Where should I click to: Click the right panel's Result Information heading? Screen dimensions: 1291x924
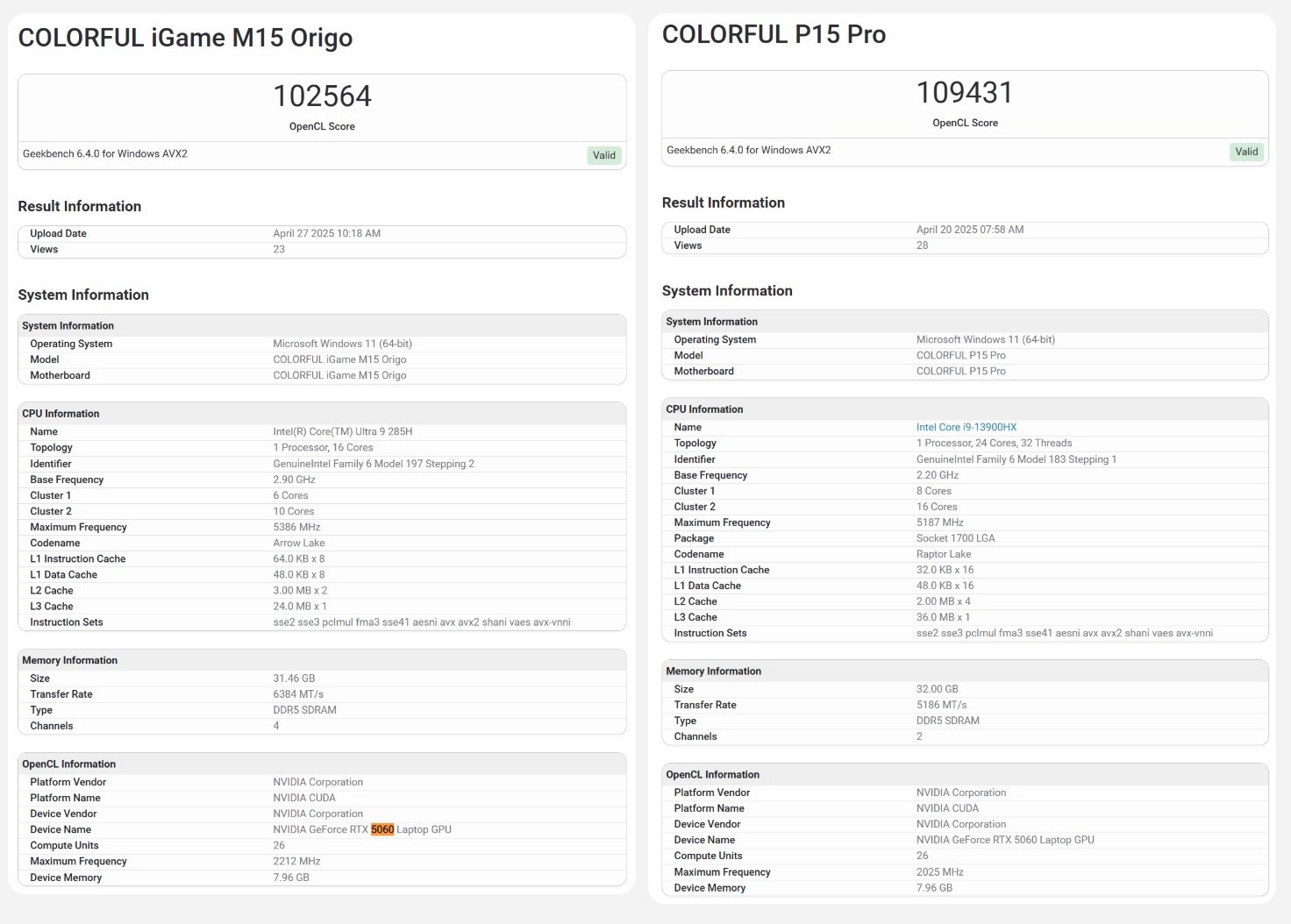click(723, 203)
